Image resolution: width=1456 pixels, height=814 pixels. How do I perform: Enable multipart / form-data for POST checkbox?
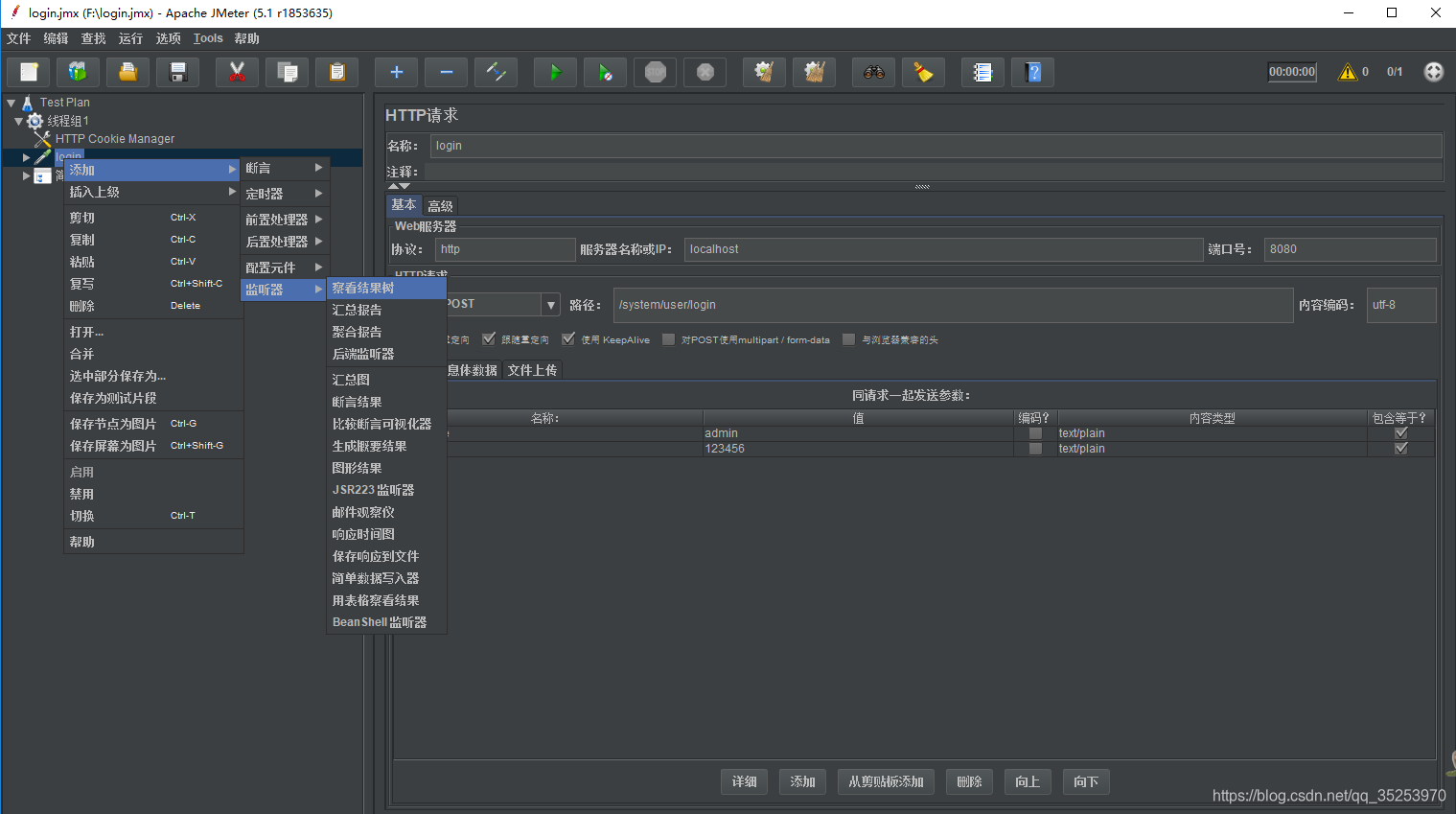668,339
